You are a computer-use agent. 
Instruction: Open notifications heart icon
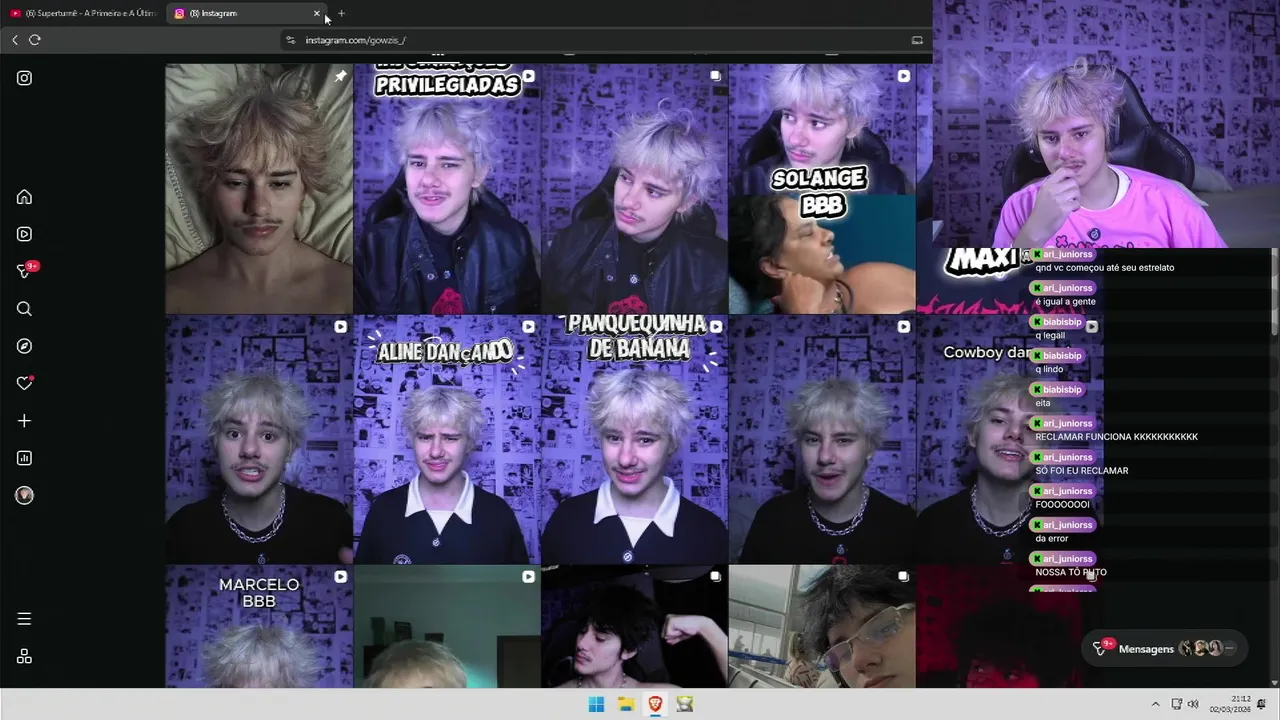[x=25, y=383]
